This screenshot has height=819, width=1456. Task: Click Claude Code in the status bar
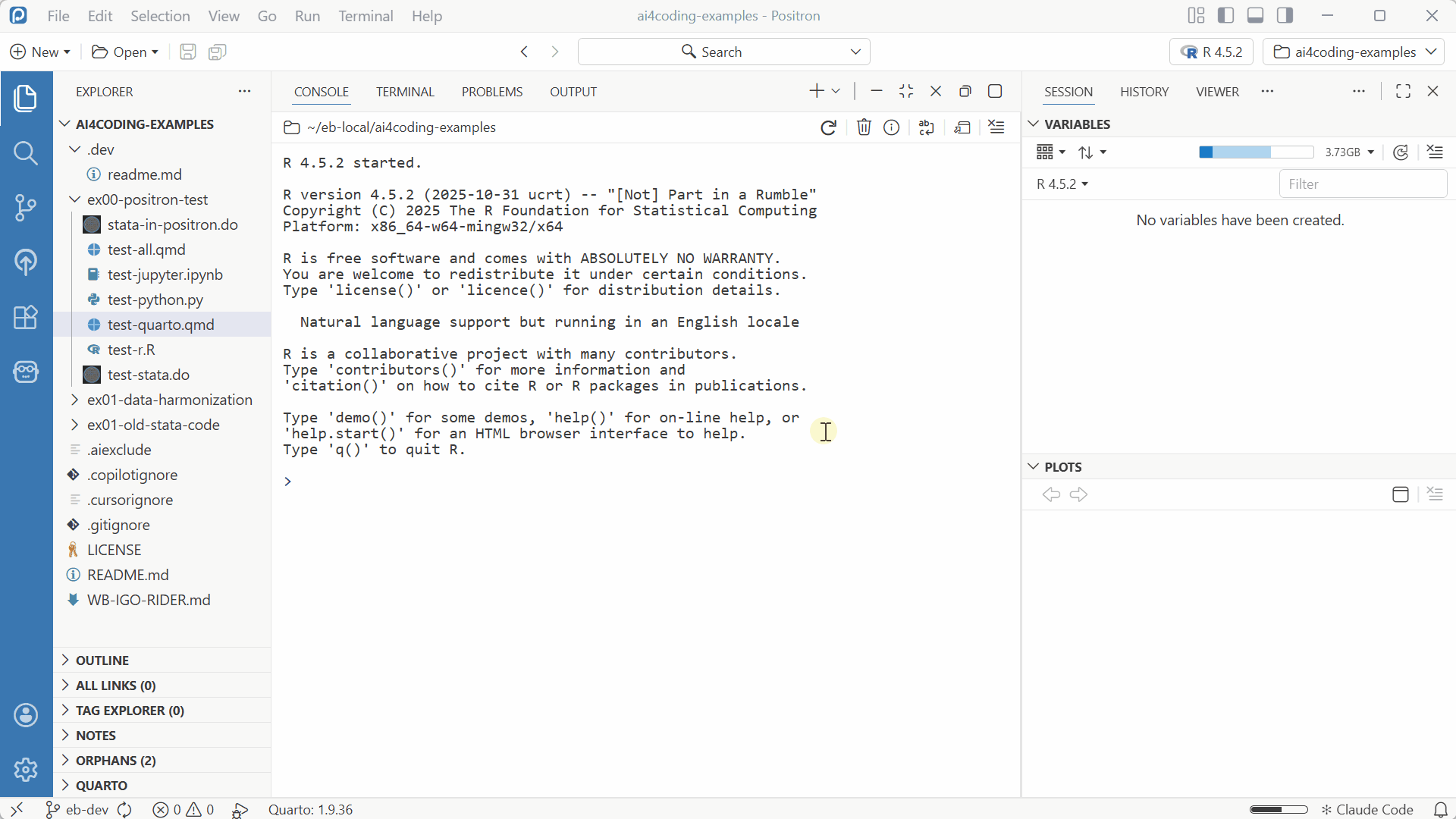coord(1367,810)
